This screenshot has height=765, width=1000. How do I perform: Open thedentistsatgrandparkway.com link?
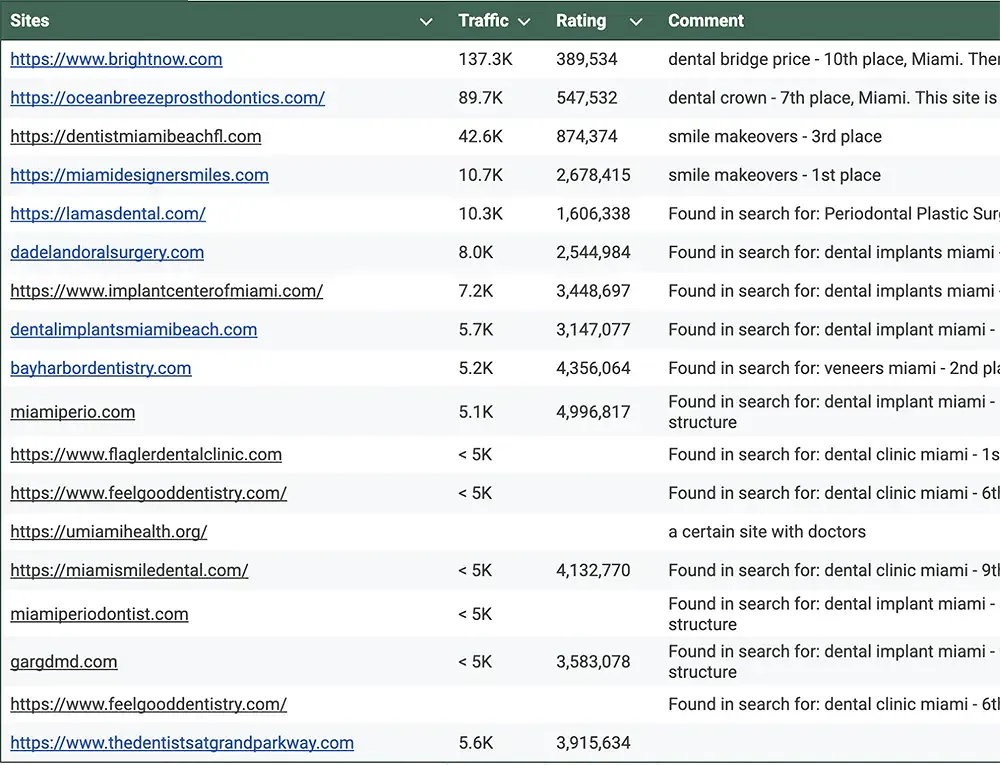[x=182, y=743]
